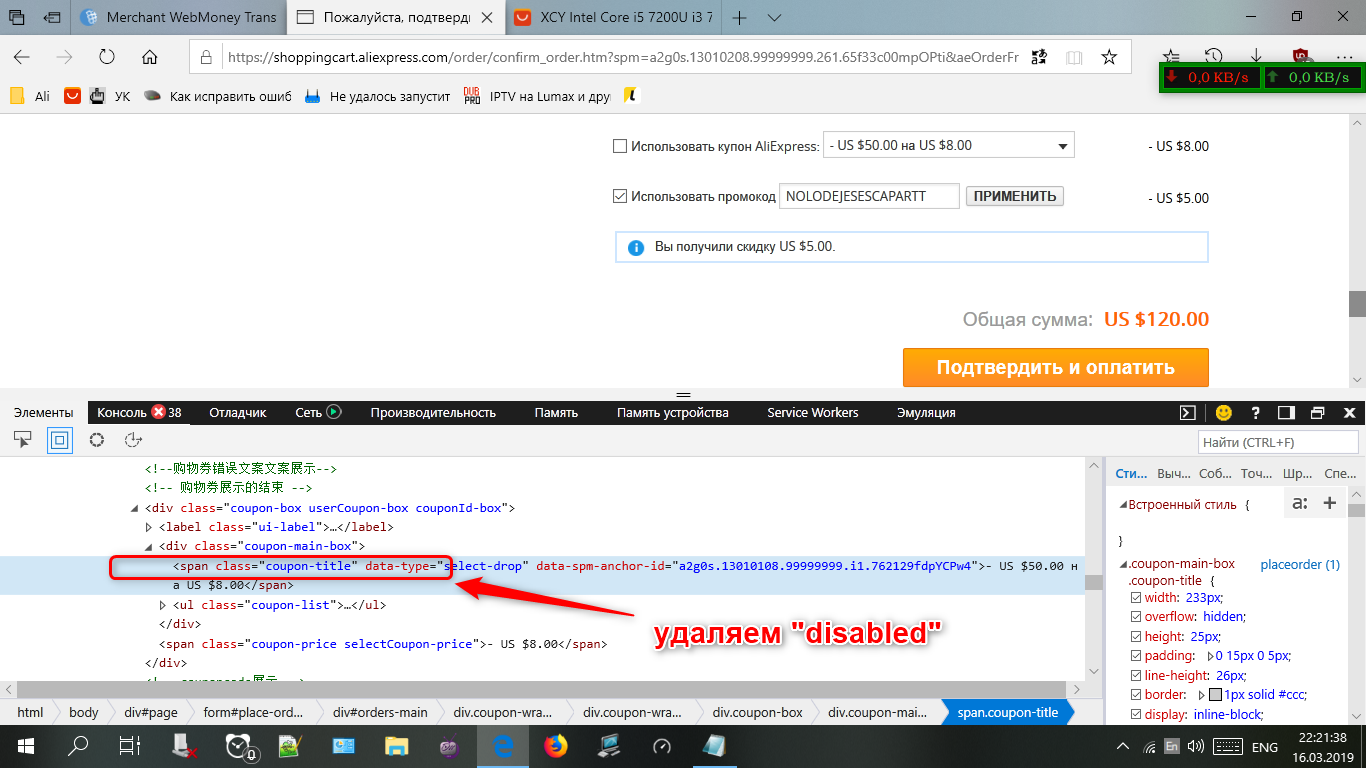1366x768 pixels.
Task: Open the Элементы devtools tab
Action: tap(43, 412)
